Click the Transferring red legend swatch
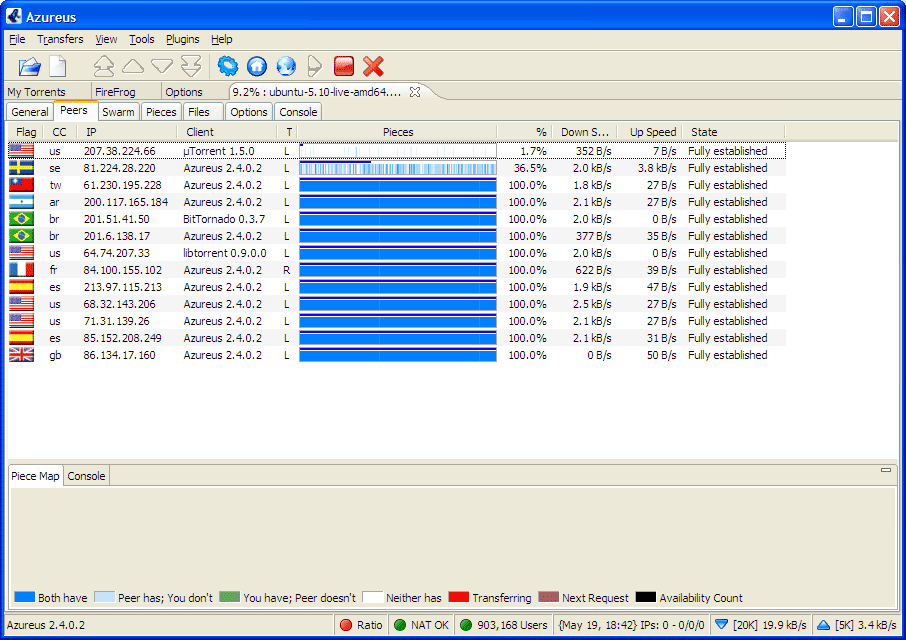The width and height of the screenshot is (906, 640). pyautogui.click(x=459, y=597)
